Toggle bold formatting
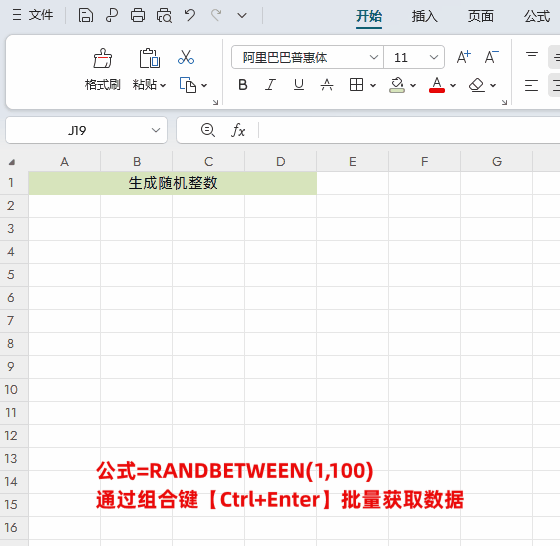Image resolution: width=560 pixels, height=546 pixels. click(x=243, y=85)
